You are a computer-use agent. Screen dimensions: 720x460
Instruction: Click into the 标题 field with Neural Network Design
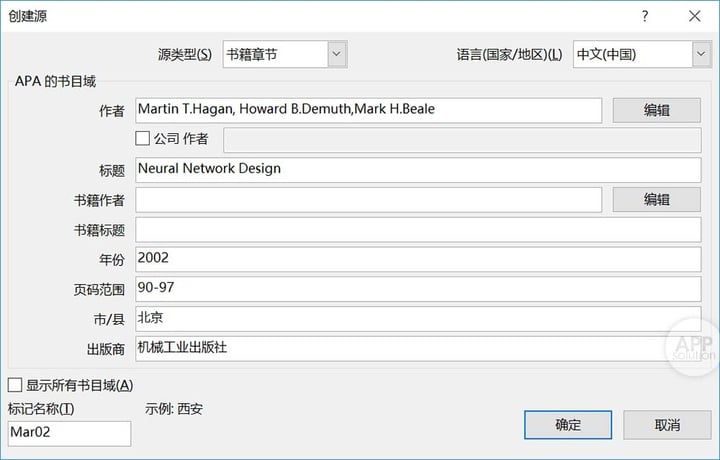418,170
